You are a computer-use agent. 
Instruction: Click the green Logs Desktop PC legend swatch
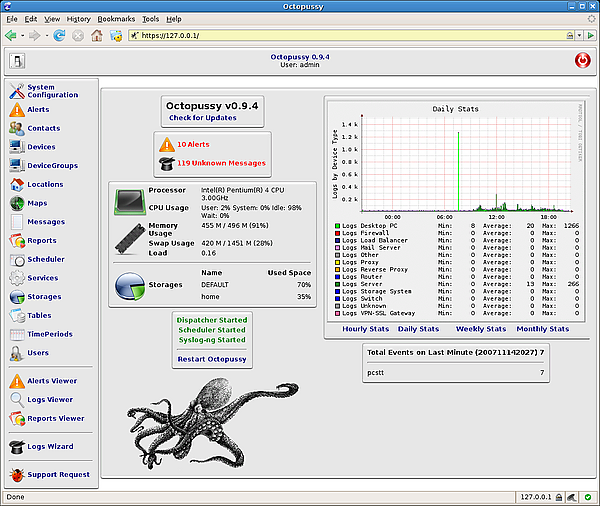[338, 226]
